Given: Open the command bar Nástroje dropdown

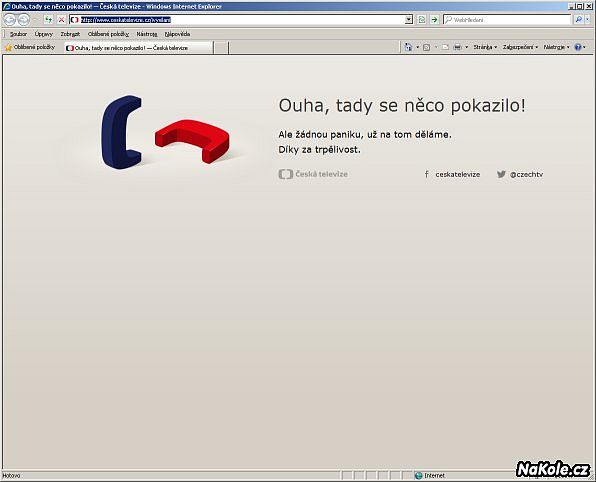Looking at the screenshot, I should click(x=556, y=47).
